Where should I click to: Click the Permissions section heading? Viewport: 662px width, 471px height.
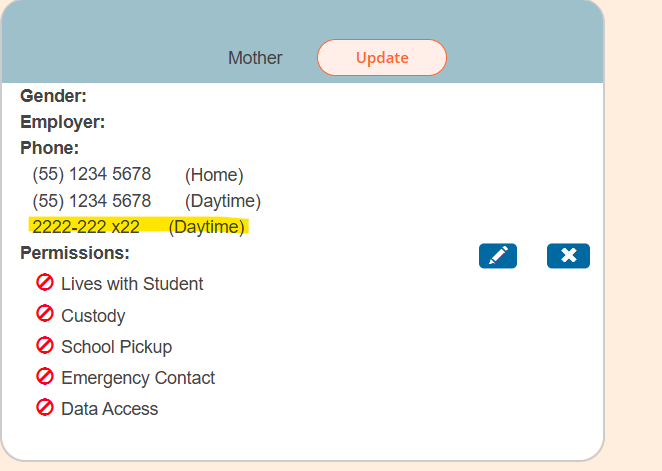point(75,253)
